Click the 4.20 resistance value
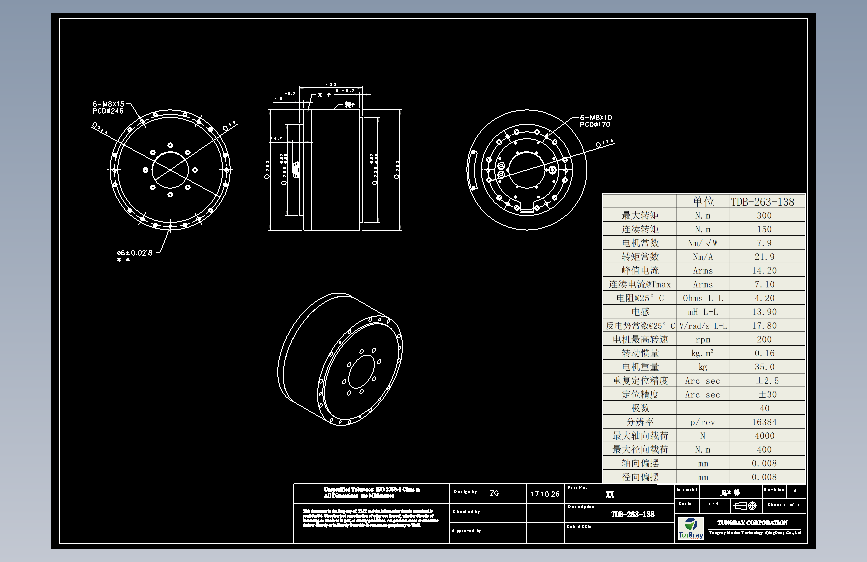 [x=764, y=298]
